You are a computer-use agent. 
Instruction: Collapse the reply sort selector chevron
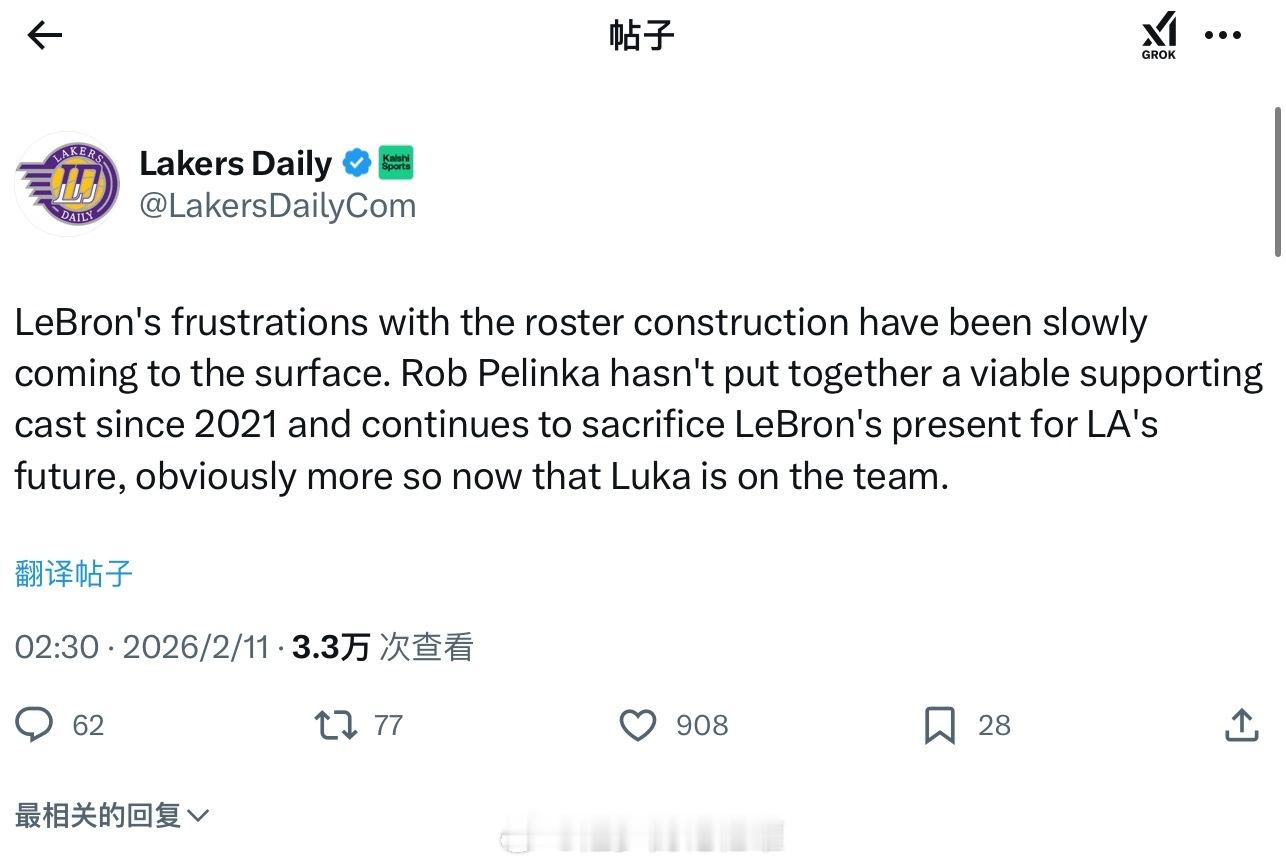(196, 816)
